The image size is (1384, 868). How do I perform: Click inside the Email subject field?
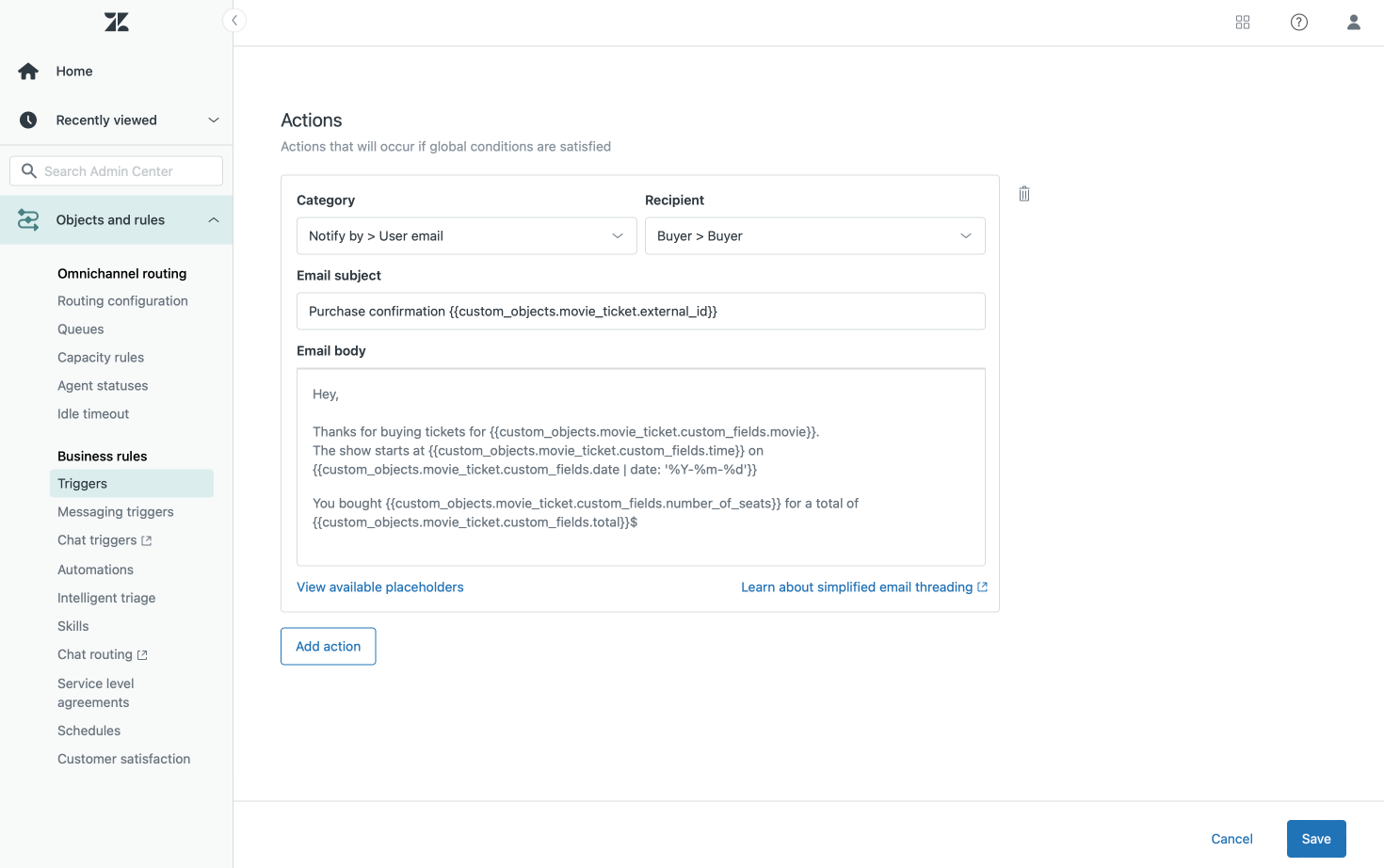641,312
